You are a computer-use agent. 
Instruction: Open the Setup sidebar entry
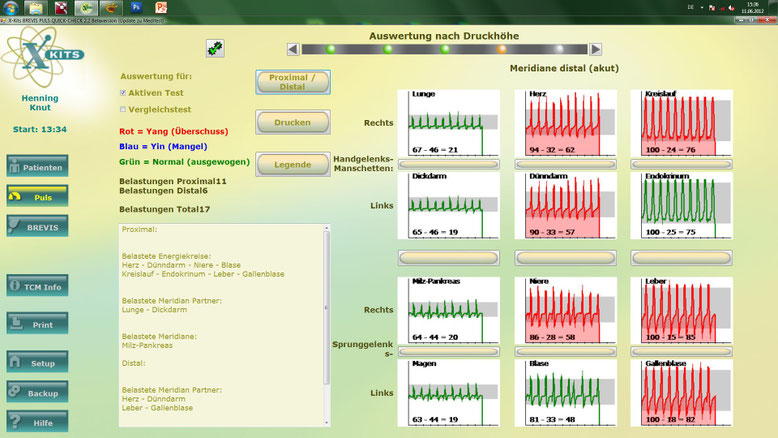tap(37, 363)
